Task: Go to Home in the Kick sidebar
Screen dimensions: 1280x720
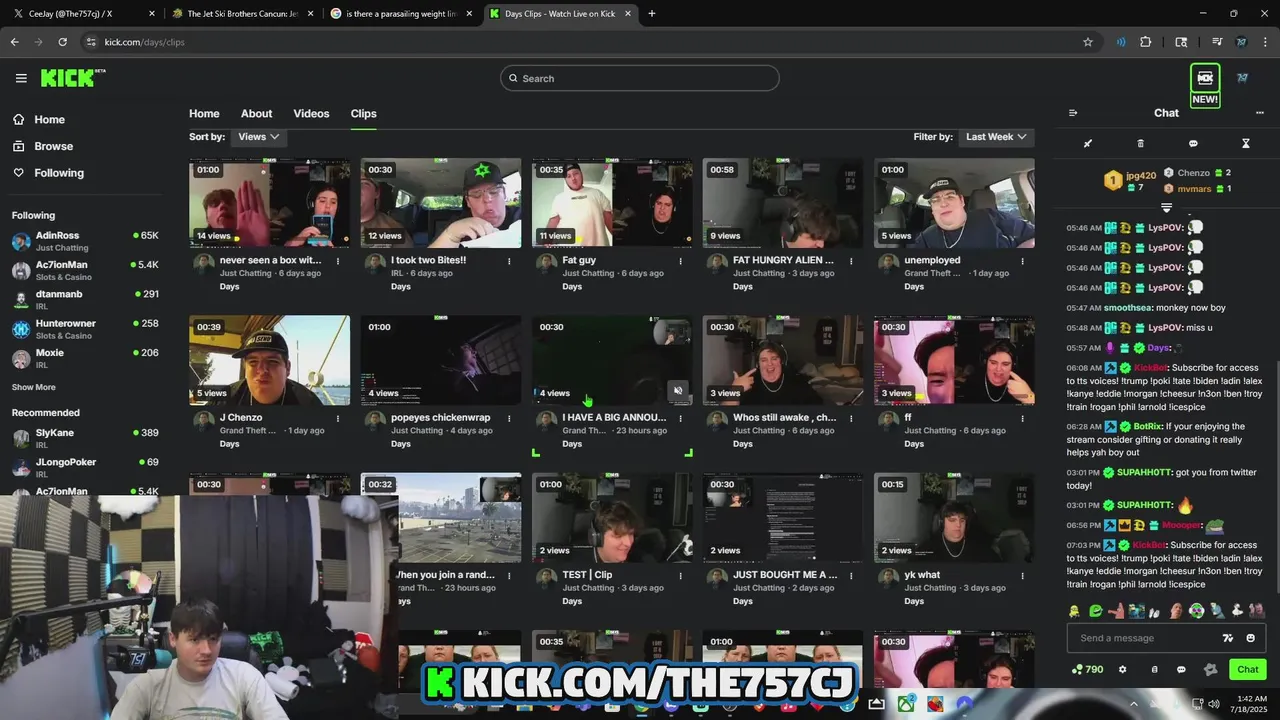Action: tap(38, 119)
